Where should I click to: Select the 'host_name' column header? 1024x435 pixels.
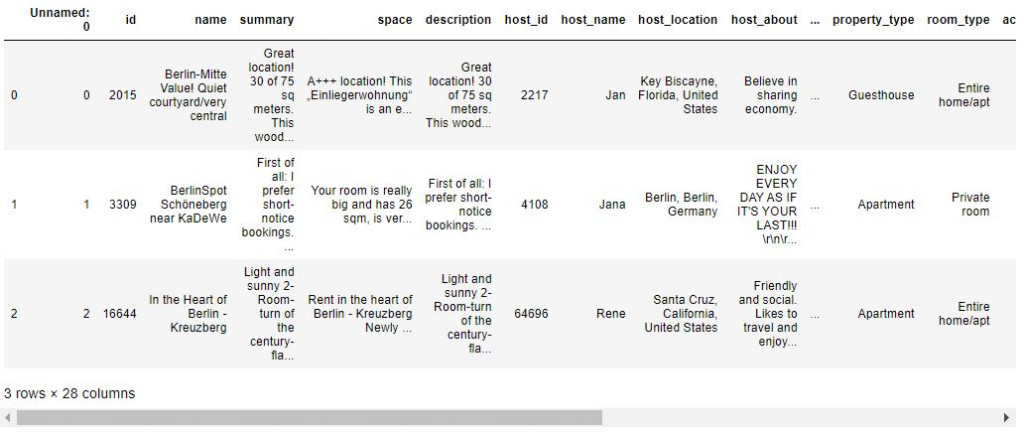(593, 20)
